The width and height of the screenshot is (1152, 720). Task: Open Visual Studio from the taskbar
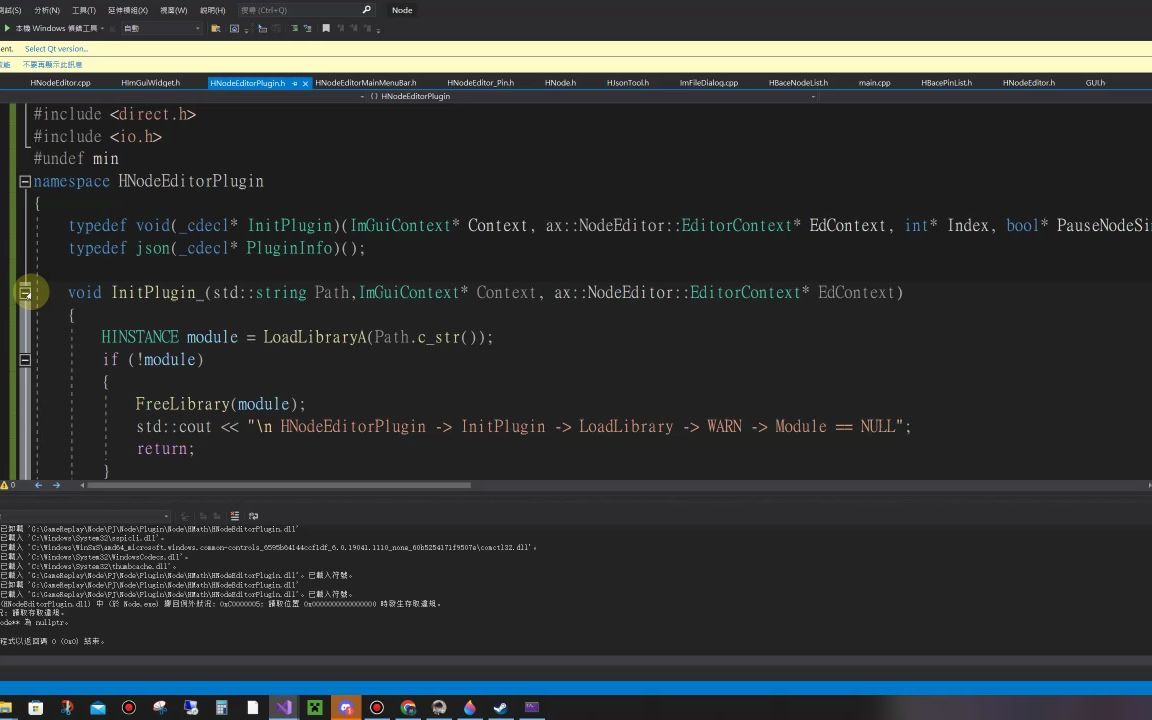[284, 708]
